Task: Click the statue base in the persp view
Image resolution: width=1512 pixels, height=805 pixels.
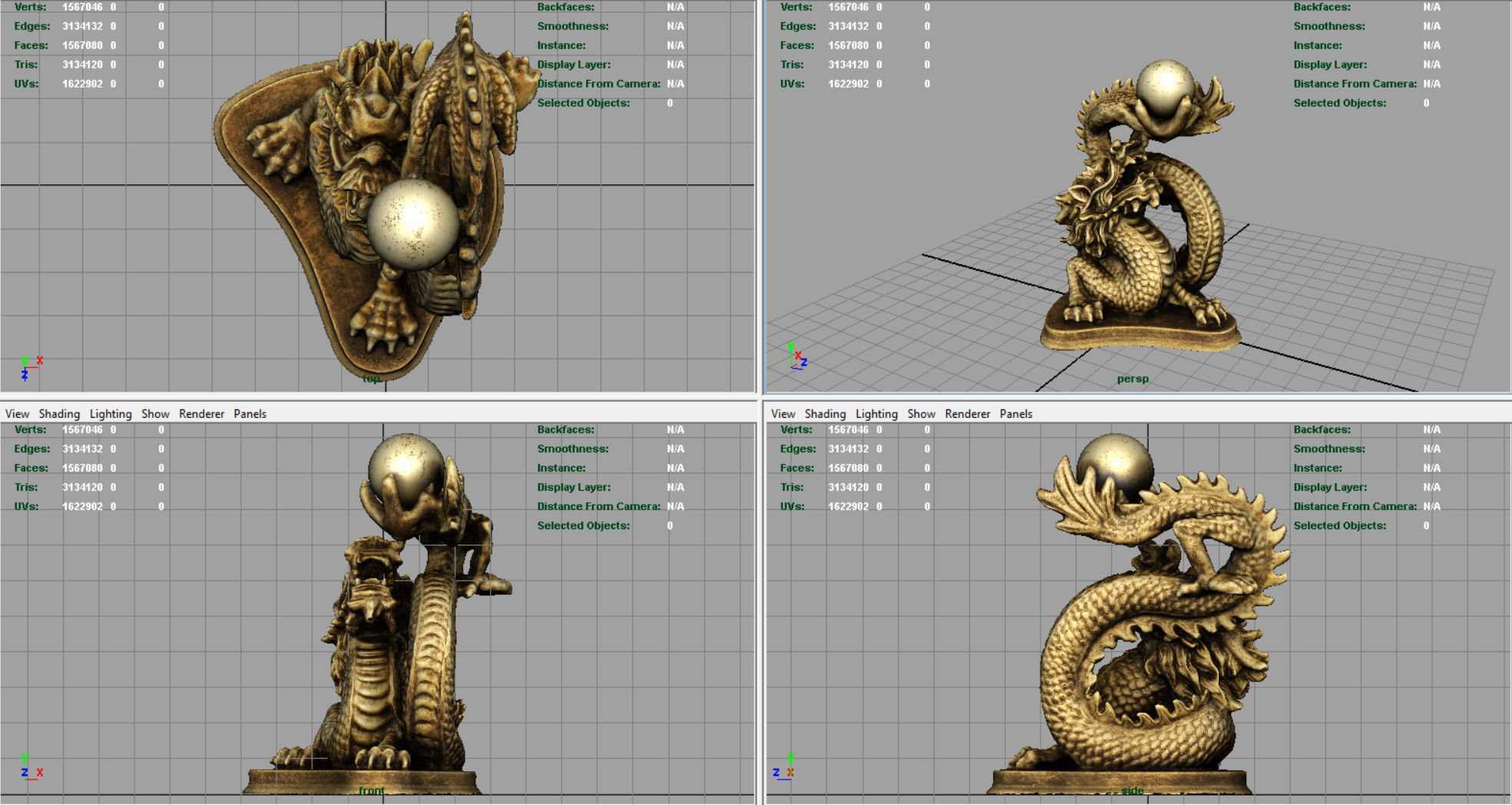Action: 1140,333
